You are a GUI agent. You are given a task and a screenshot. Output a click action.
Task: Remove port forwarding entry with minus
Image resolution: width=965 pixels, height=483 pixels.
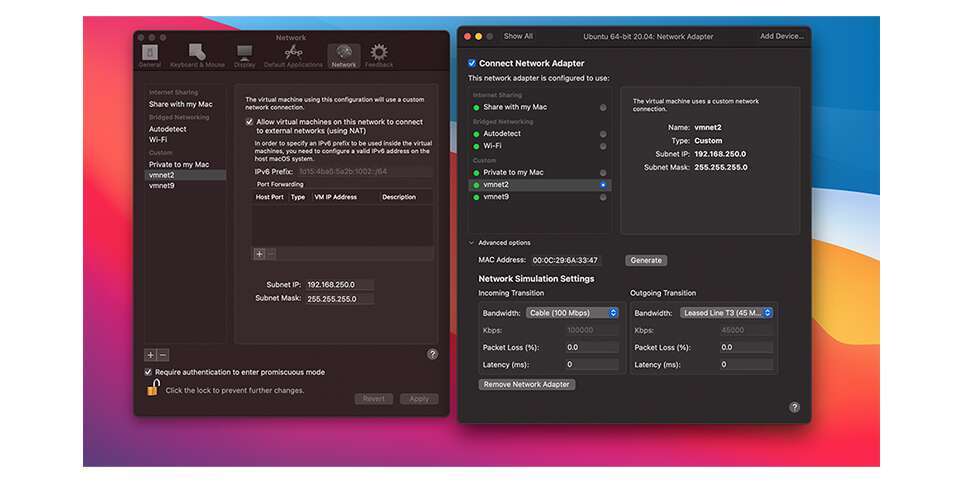coord(271,253)
